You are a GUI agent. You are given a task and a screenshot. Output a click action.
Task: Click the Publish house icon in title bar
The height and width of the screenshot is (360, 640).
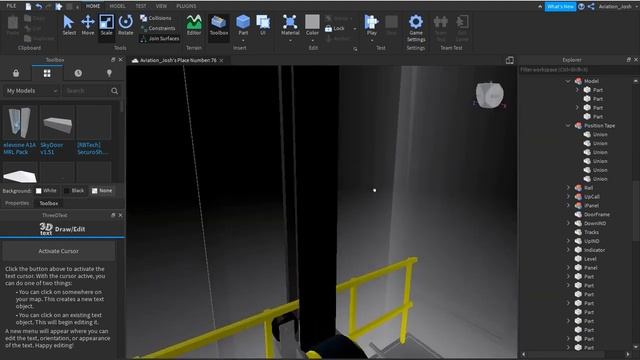59,6
